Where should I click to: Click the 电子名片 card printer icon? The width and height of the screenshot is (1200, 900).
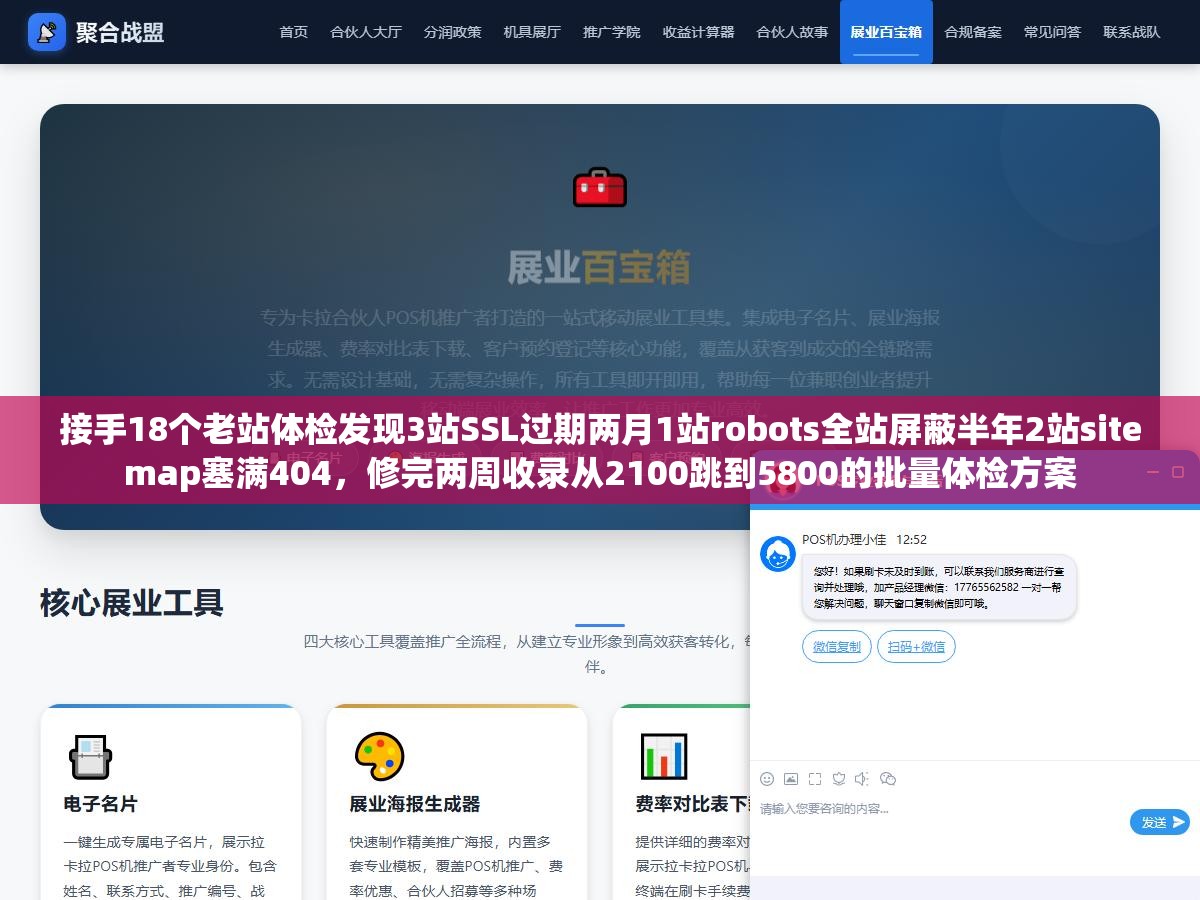coord(90,757)
